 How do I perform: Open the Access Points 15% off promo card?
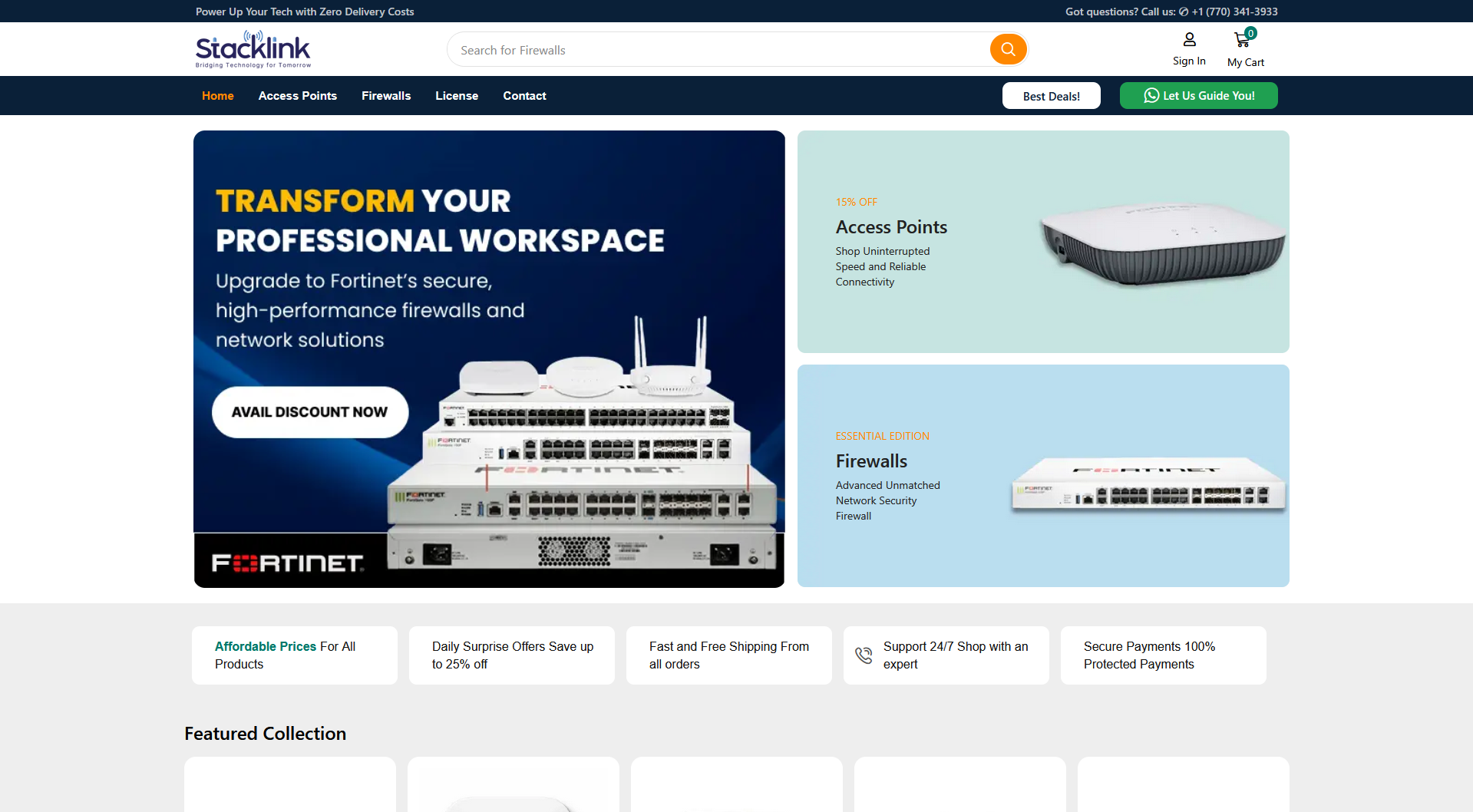pyautogui.click(x=1043, y=242)
